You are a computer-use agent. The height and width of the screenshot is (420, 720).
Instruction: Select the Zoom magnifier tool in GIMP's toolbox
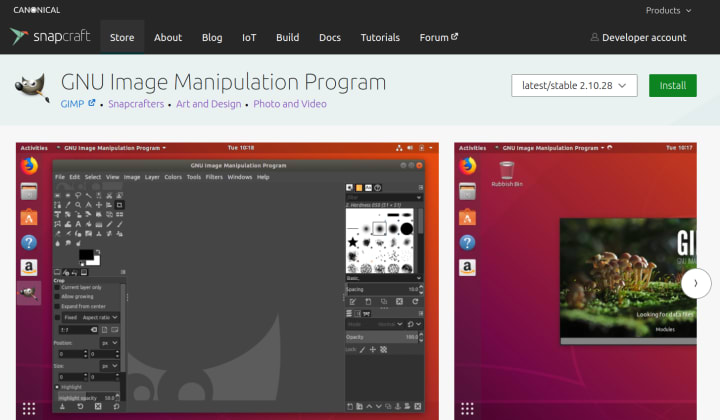coord(78,205)
